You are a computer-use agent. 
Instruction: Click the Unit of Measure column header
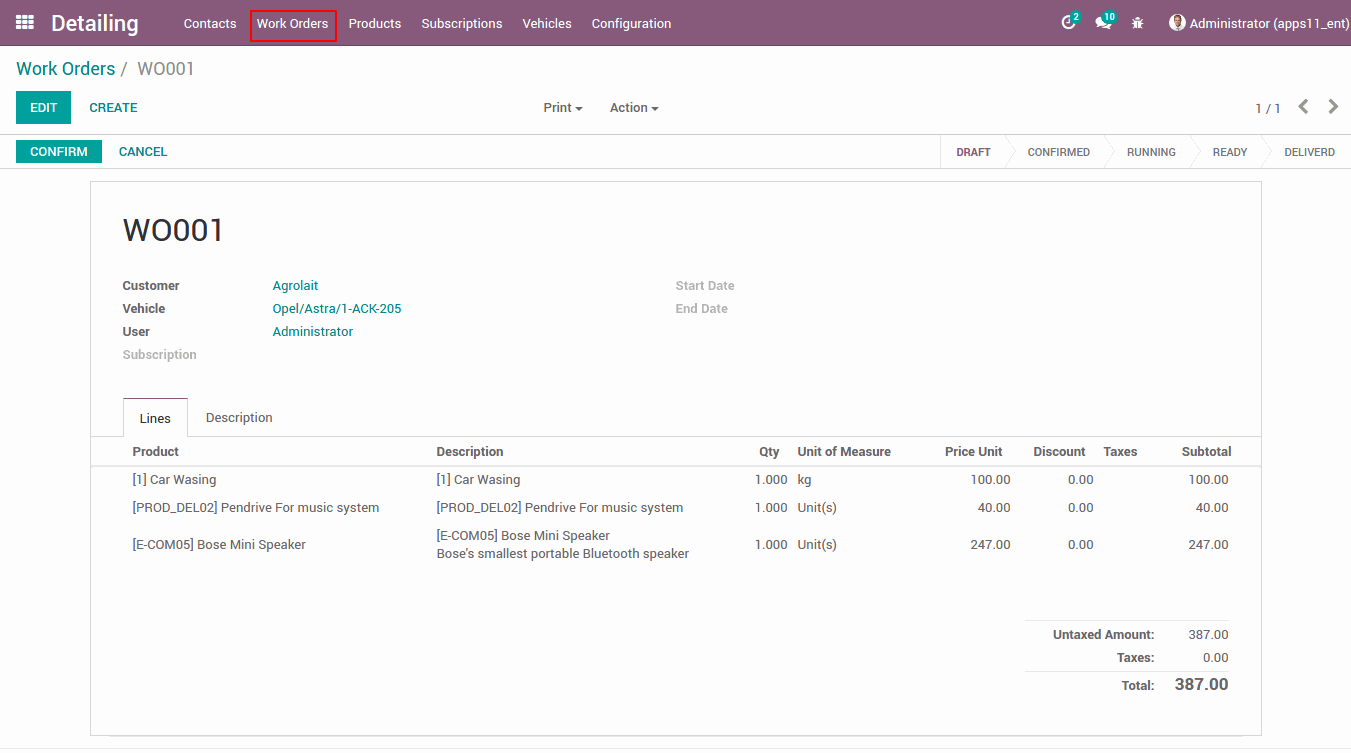(844, 452)
